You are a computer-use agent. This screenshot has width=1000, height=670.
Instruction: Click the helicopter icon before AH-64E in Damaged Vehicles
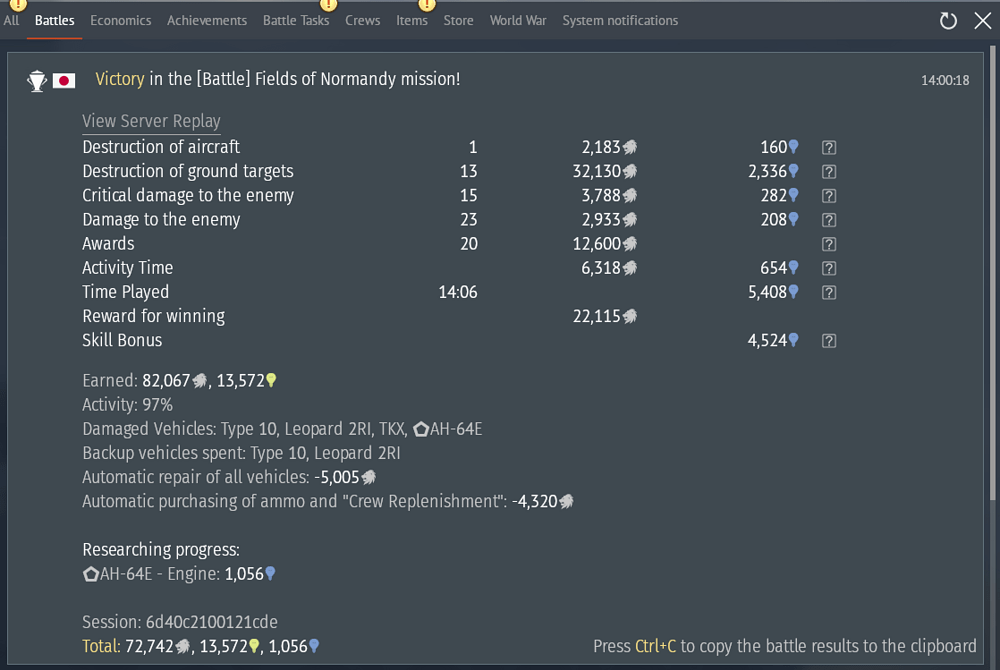pyautogui.click(x=421, y=429)
